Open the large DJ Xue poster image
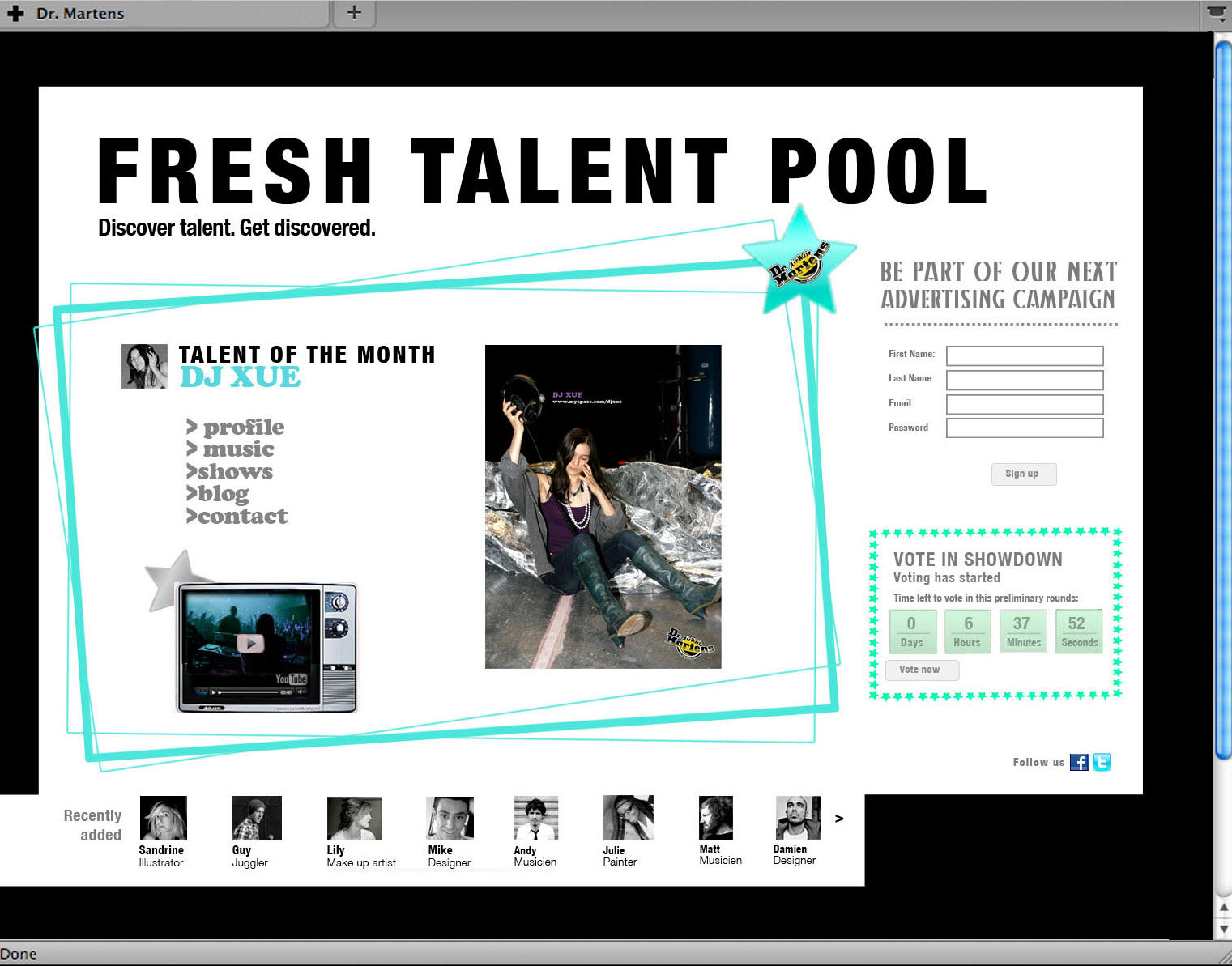The height and width of the screenshot is (966, 1232). (603, 507)
